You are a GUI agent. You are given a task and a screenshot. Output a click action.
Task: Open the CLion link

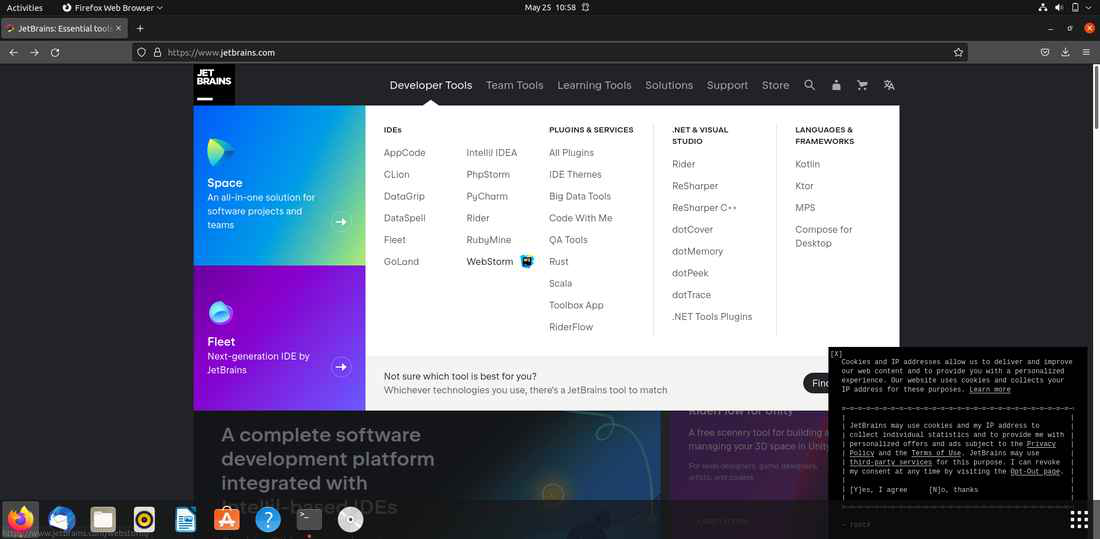(396, 175)
